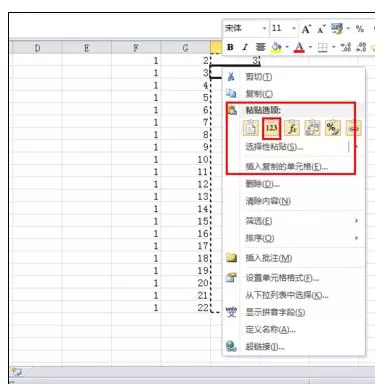Click the Increase Decimal icon
This screenshot has width=375, height=384.
[346, 47]
